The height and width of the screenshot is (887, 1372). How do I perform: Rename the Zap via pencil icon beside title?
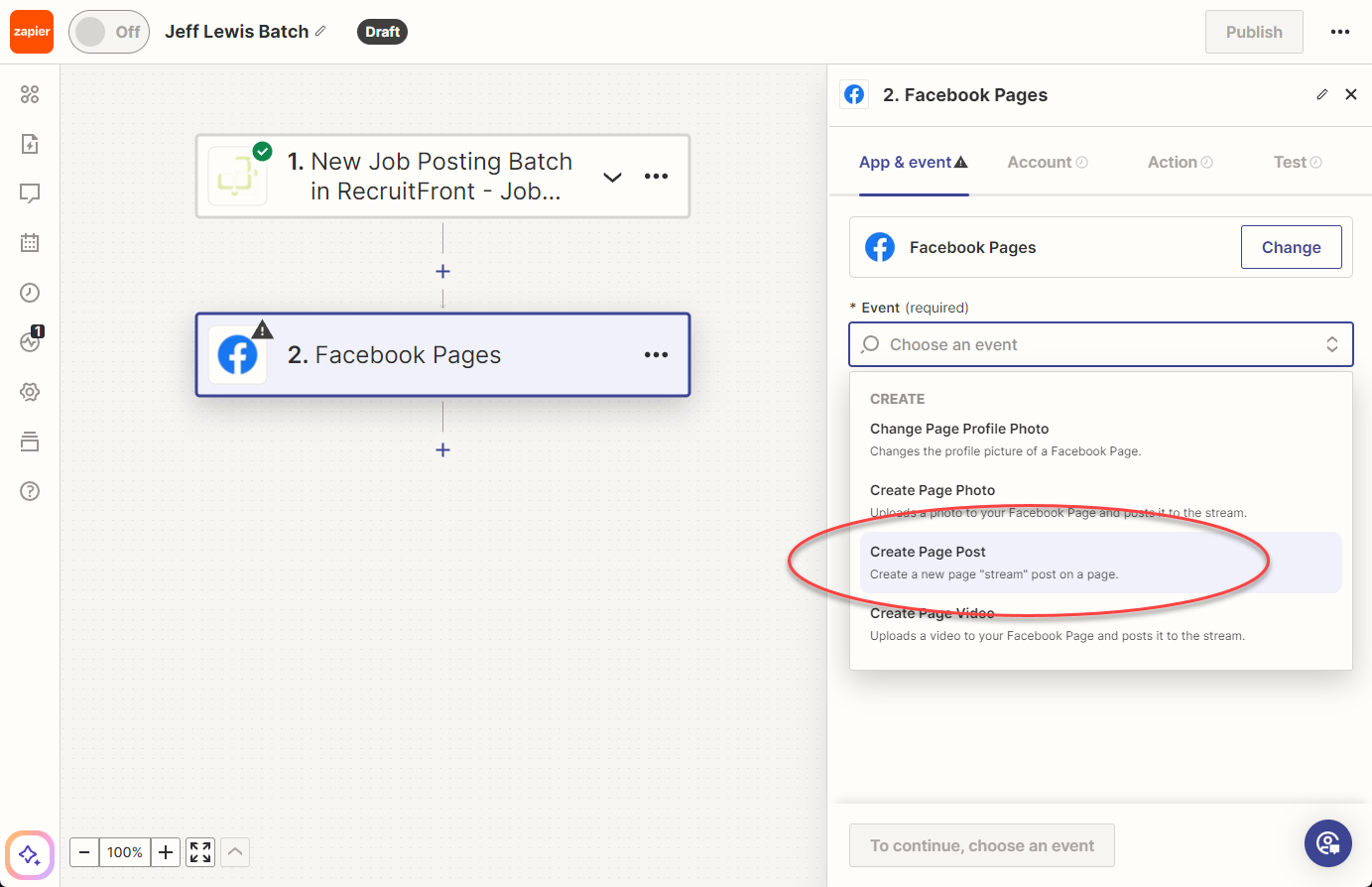320,32
